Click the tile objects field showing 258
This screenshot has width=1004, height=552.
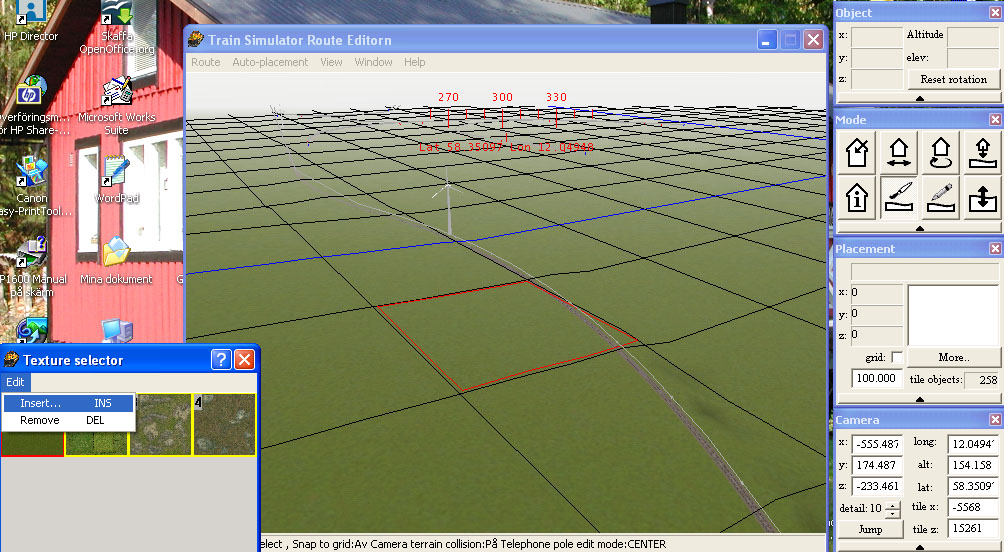982,380
